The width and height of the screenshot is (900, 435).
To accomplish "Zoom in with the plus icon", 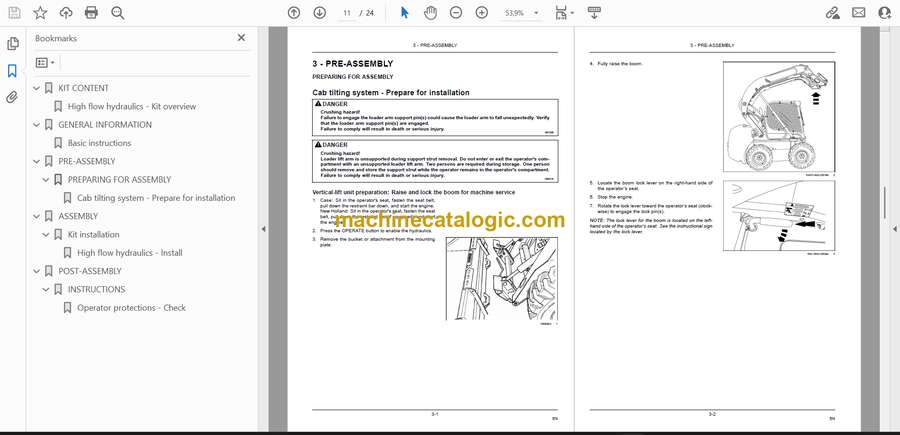I will click(x=482, y=13).
